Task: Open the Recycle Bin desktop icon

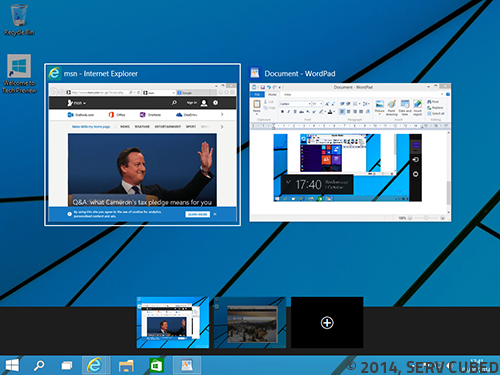Action: click(x=19, y=19)
